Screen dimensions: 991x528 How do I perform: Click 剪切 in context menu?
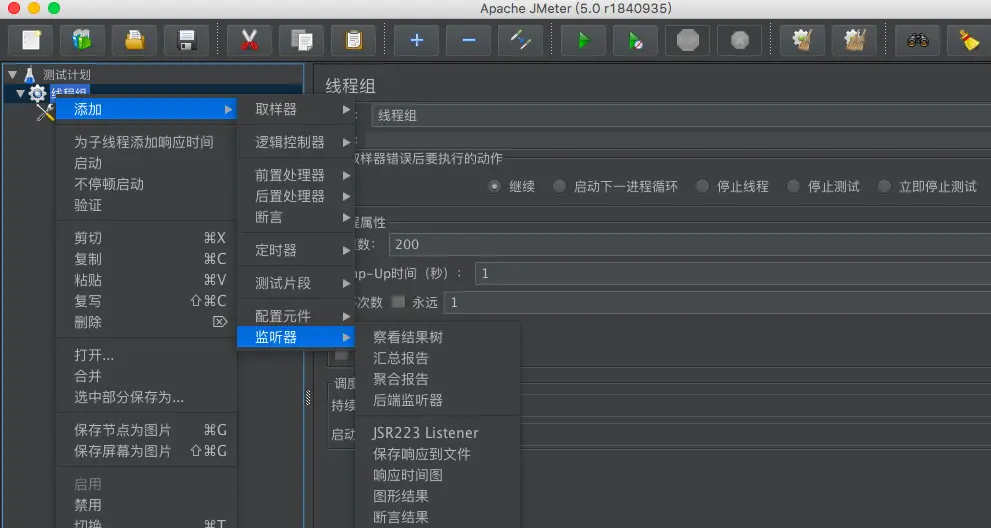(147, 238)
